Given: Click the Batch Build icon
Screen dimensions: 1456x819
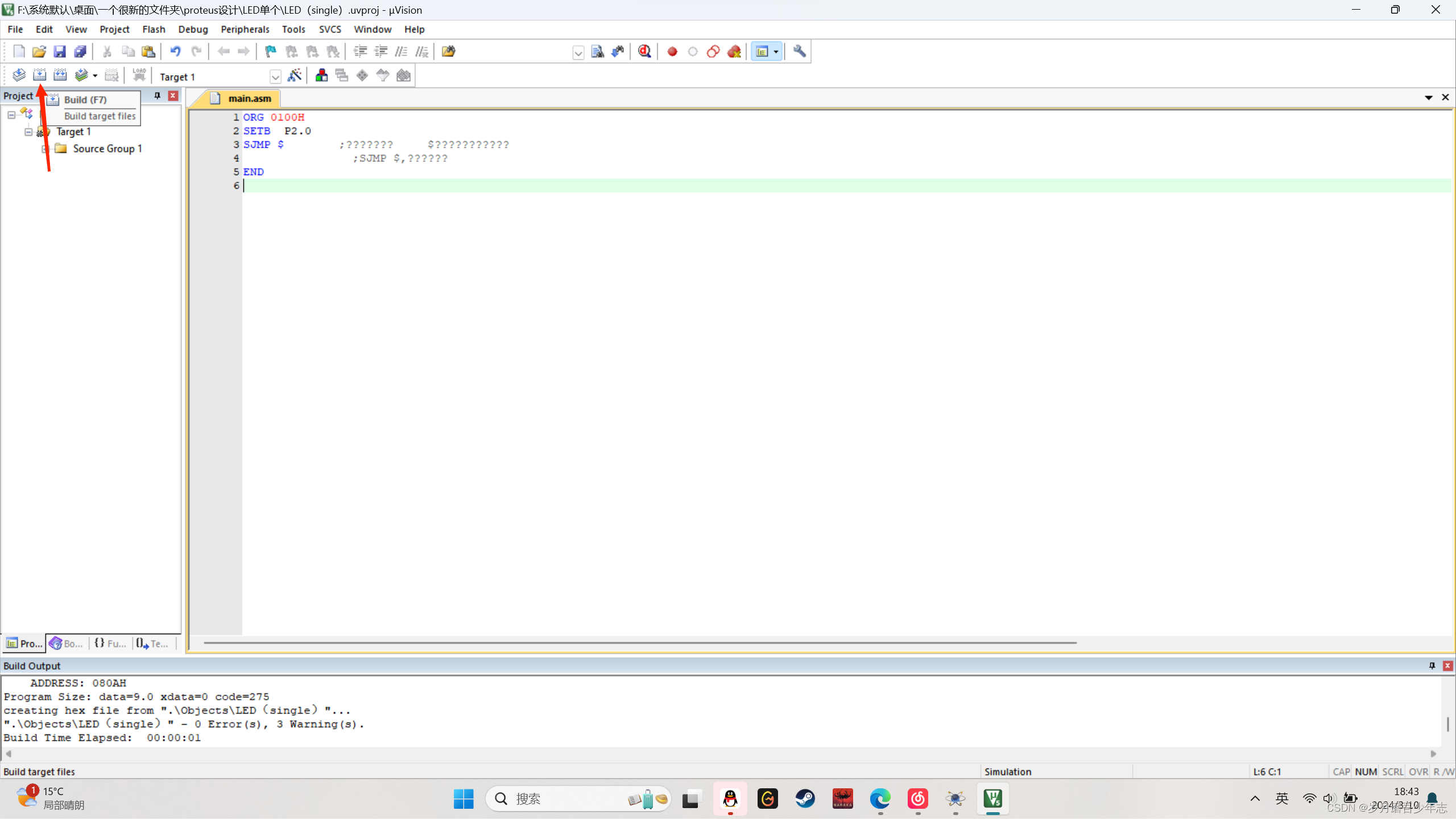Looking at the screenshot, I should point(81,75).
